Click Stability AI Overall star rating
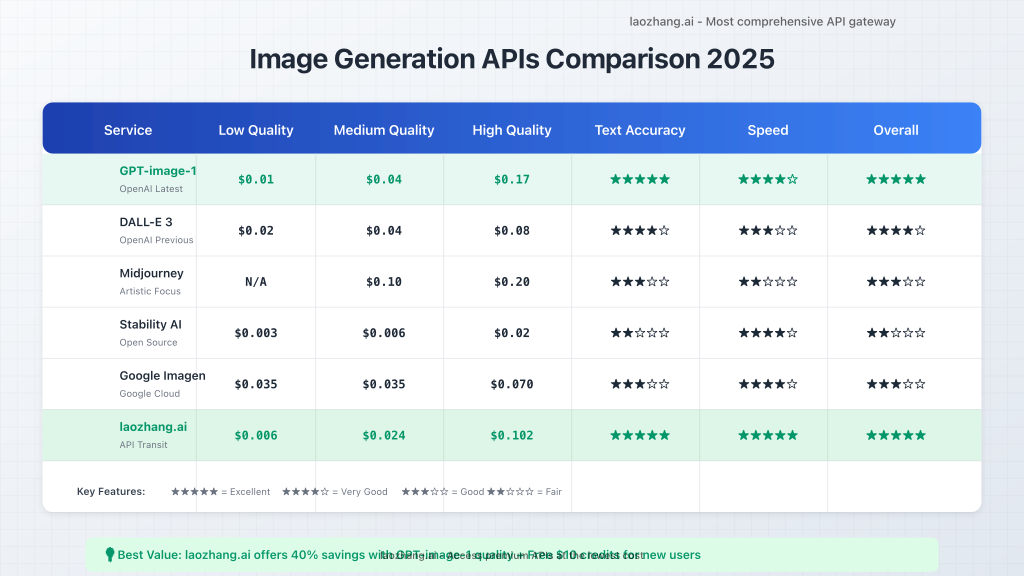This screenshot has width=1024, height=576. click(896, 333)
